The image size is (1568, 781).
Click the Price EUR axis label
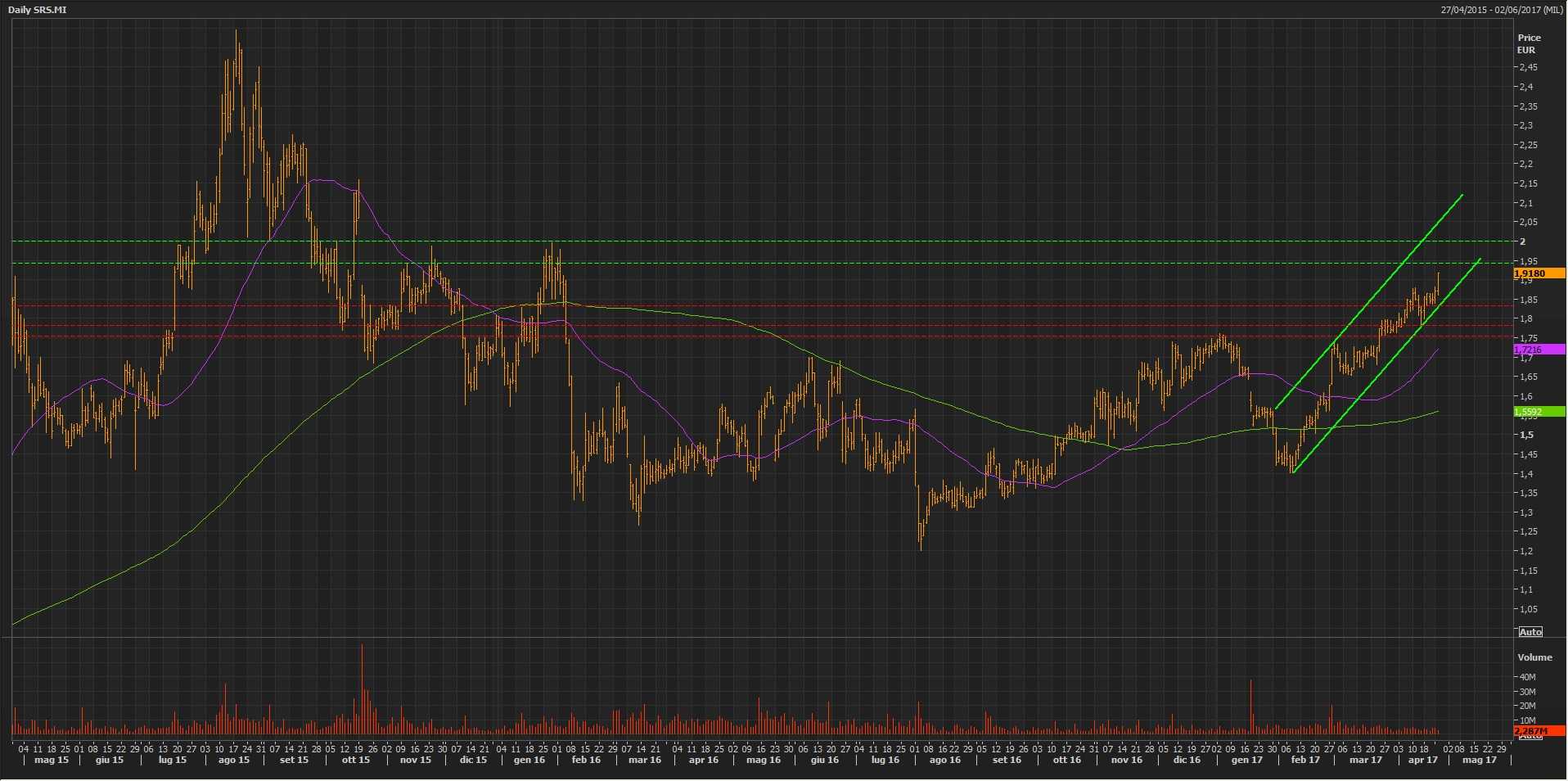(1528, 43)
